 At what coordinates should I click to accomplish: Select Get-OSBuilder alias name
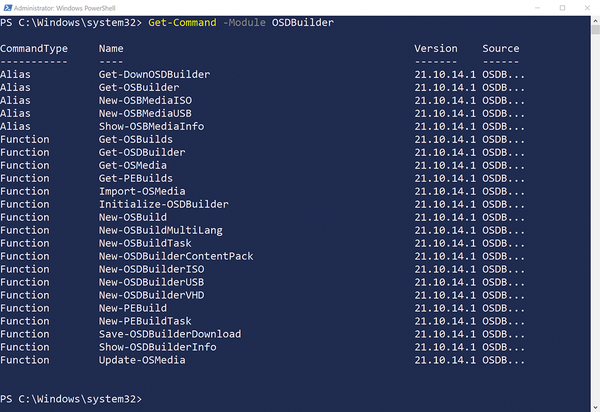click(139, 87)
